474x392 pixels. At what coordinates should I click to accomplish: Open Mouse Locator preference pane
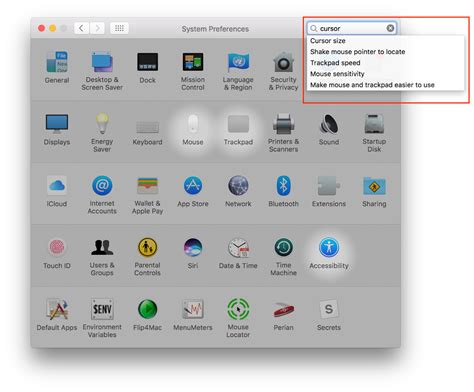[238, 318]
